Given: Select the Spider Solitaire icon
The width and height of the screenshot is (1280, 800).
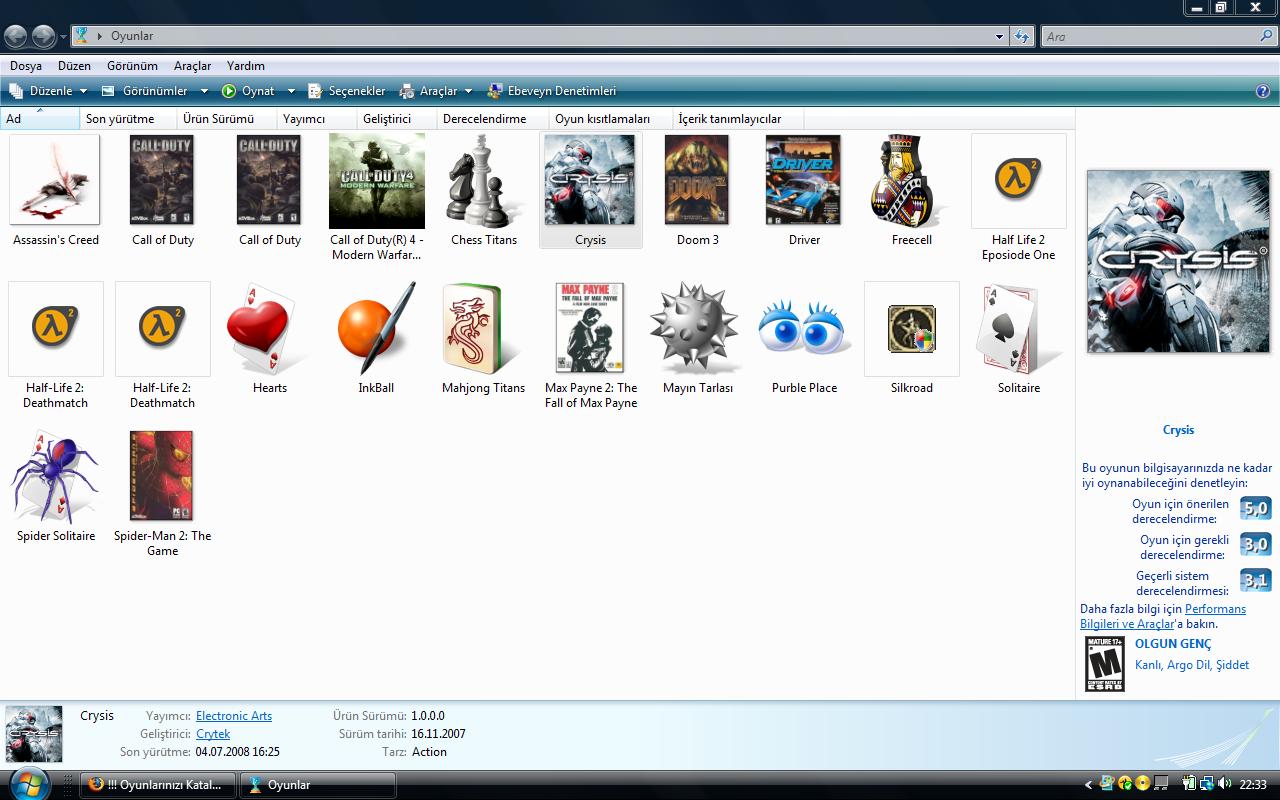Looking at the screenshot, I should 55,477.
